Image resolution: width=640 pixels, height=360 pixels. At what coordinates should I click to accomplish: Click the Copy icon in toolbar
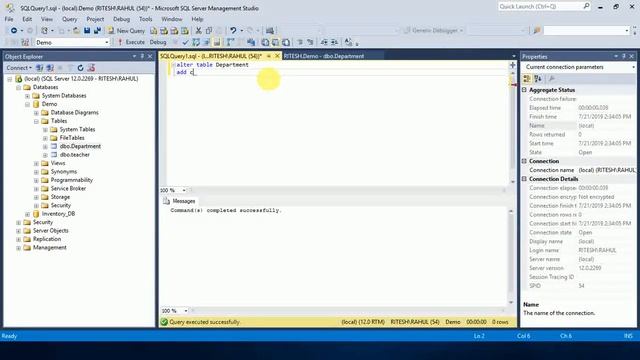(209, 31)
